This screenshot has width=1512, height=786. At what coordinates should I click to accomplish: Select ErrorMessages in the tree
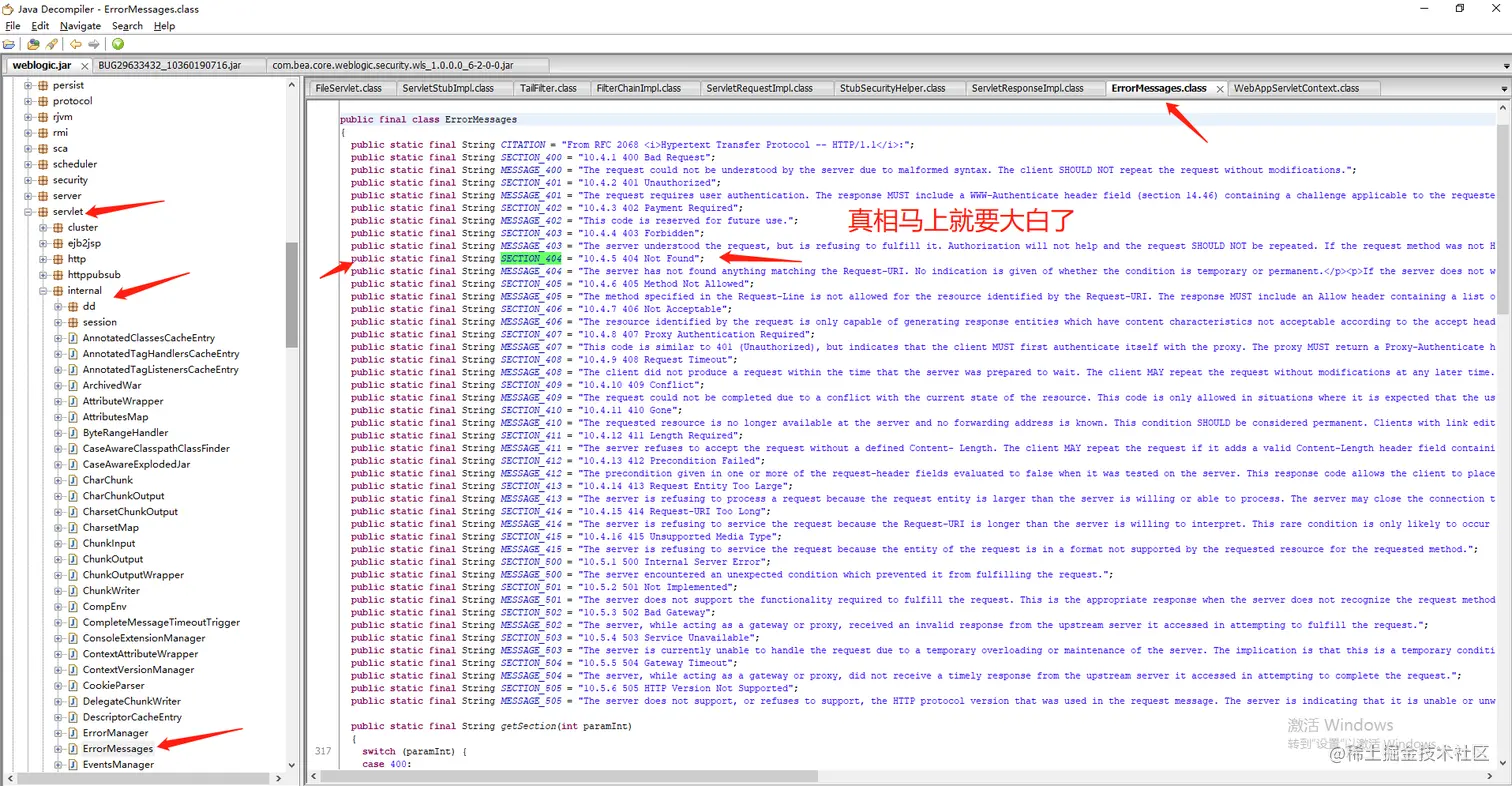(x=118, y=748)
